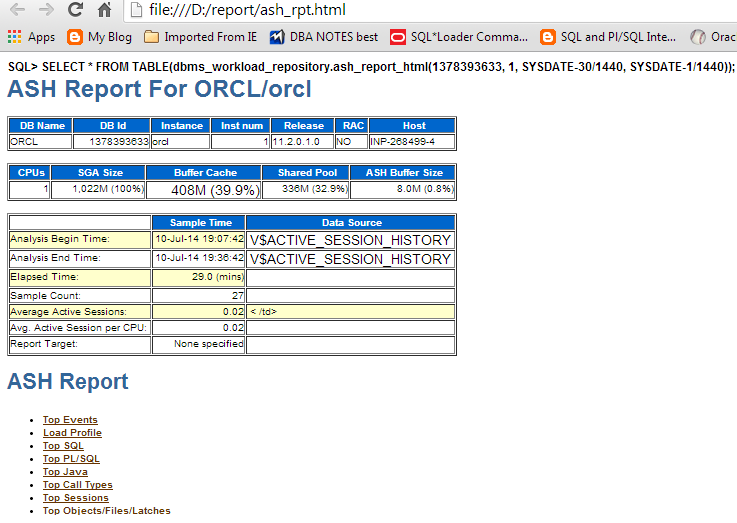This screenshot has height=523, width=737.
Task: Click the DBA NOTES best bookmark icon
Action: (x=277, y=37)
